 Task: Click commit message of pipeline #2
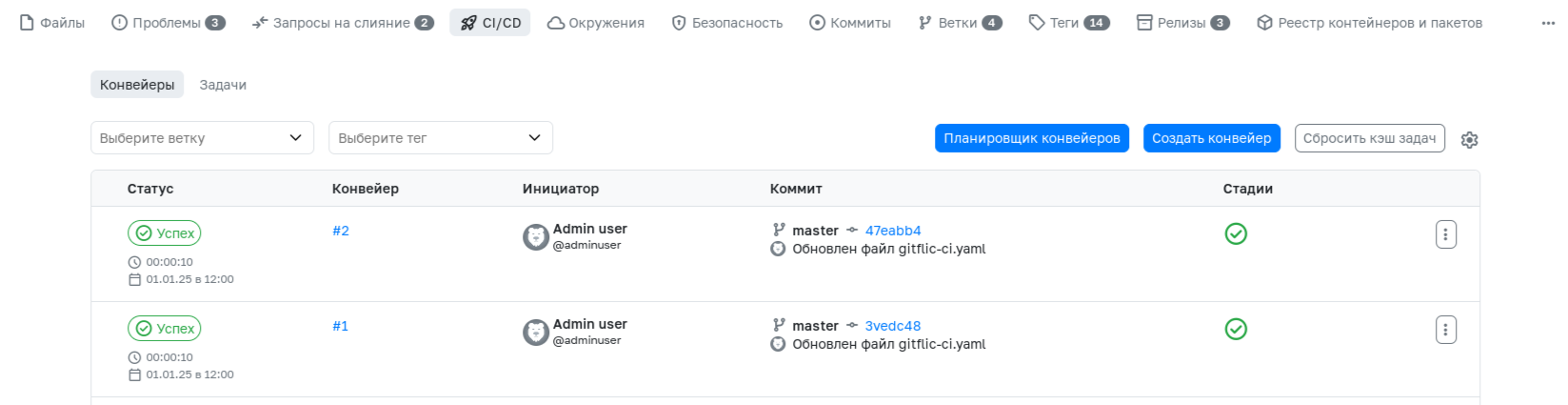click(x=889, y=249)
